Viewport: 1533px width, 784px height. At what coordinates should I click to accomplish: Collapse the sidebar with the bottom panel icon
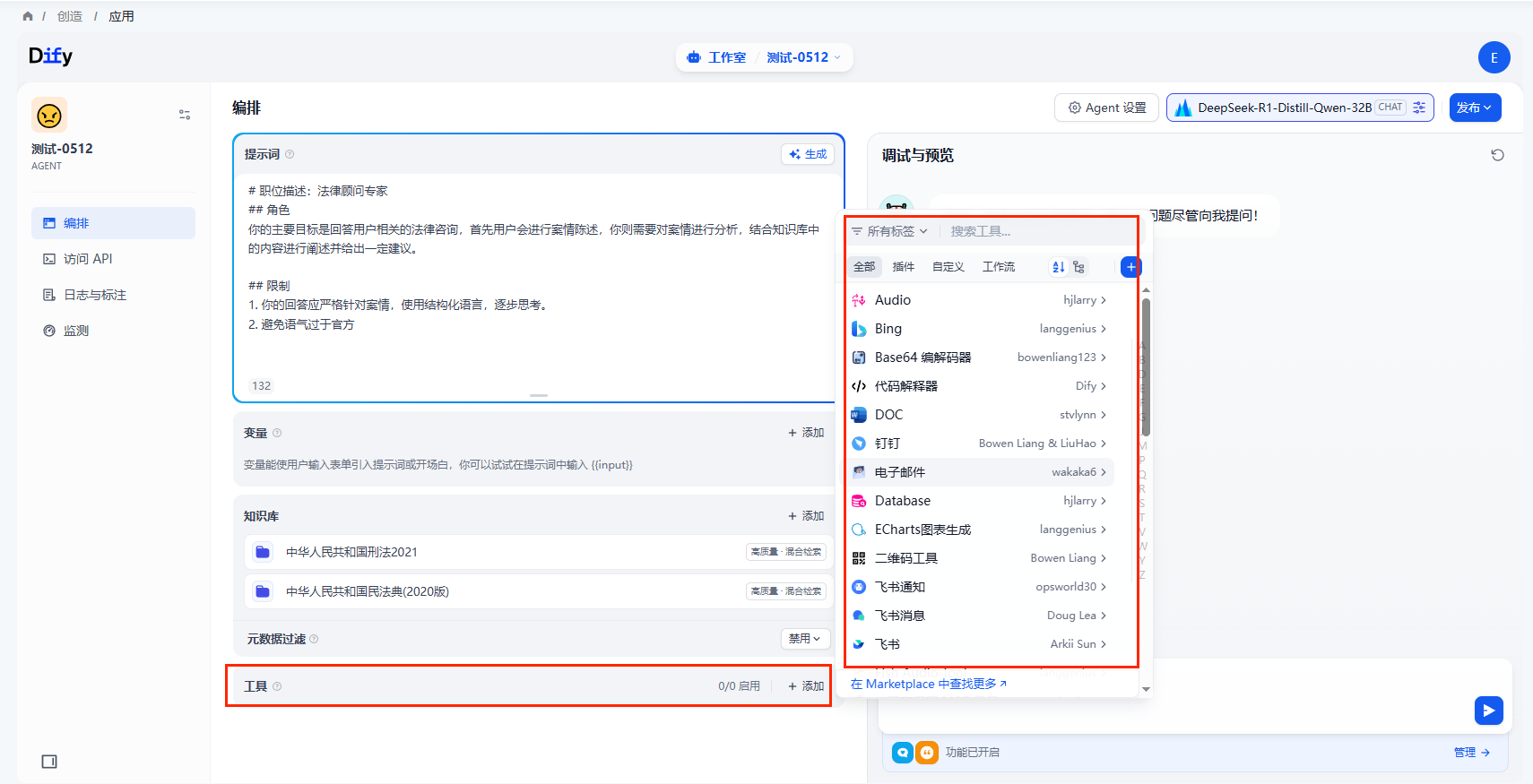click(49, 762)
